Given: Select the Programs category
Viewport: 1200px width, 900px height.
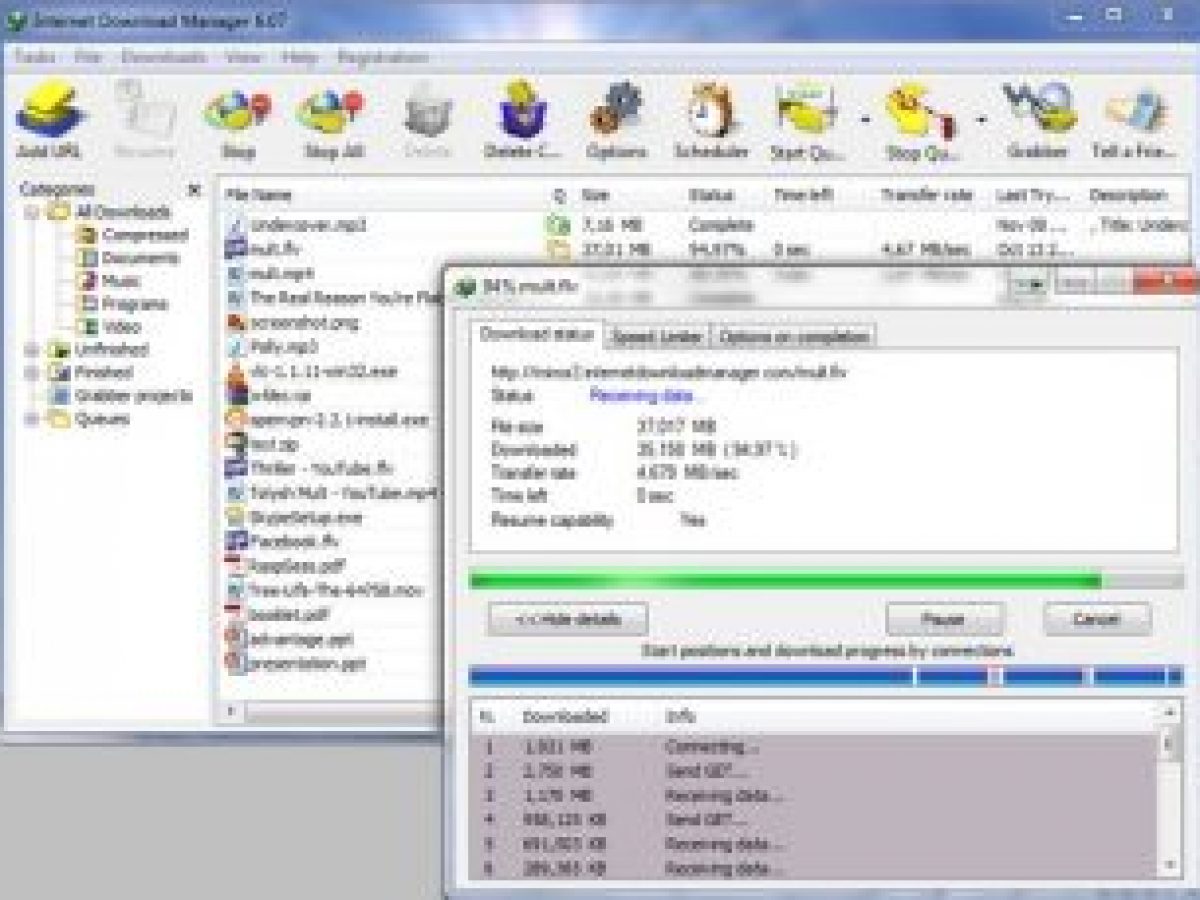Looking at the screenshot, I should pos(135,304).
